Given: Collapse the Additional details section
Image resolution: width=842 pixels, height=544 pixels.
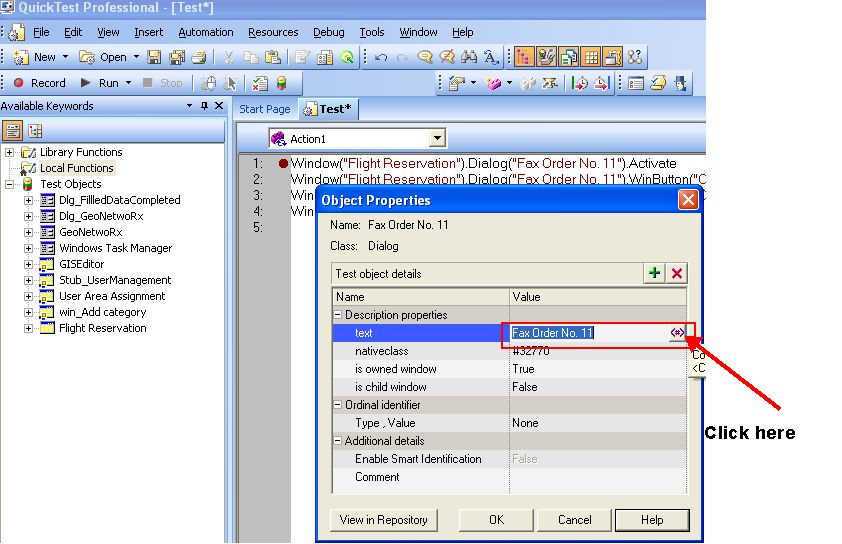Looking at the screenshot, I should pyautogui.click(x=338, y=440).
